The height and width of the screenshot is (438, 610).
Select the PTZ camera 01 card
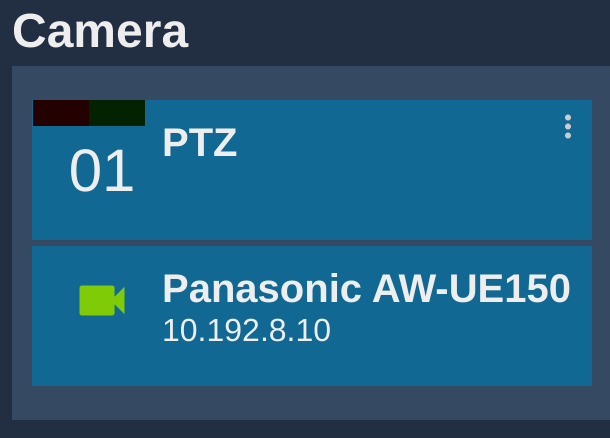point(312,170)
